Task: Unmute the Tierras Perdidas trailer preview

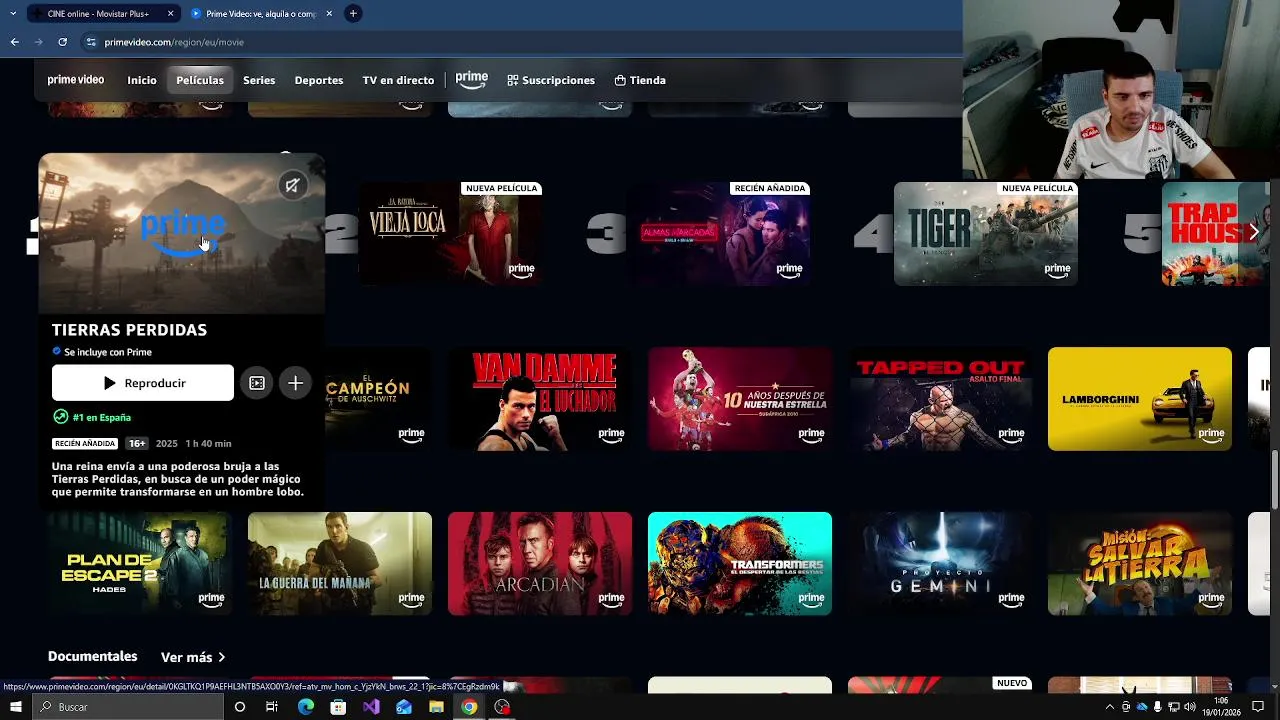Action: (x=292, y=185)
